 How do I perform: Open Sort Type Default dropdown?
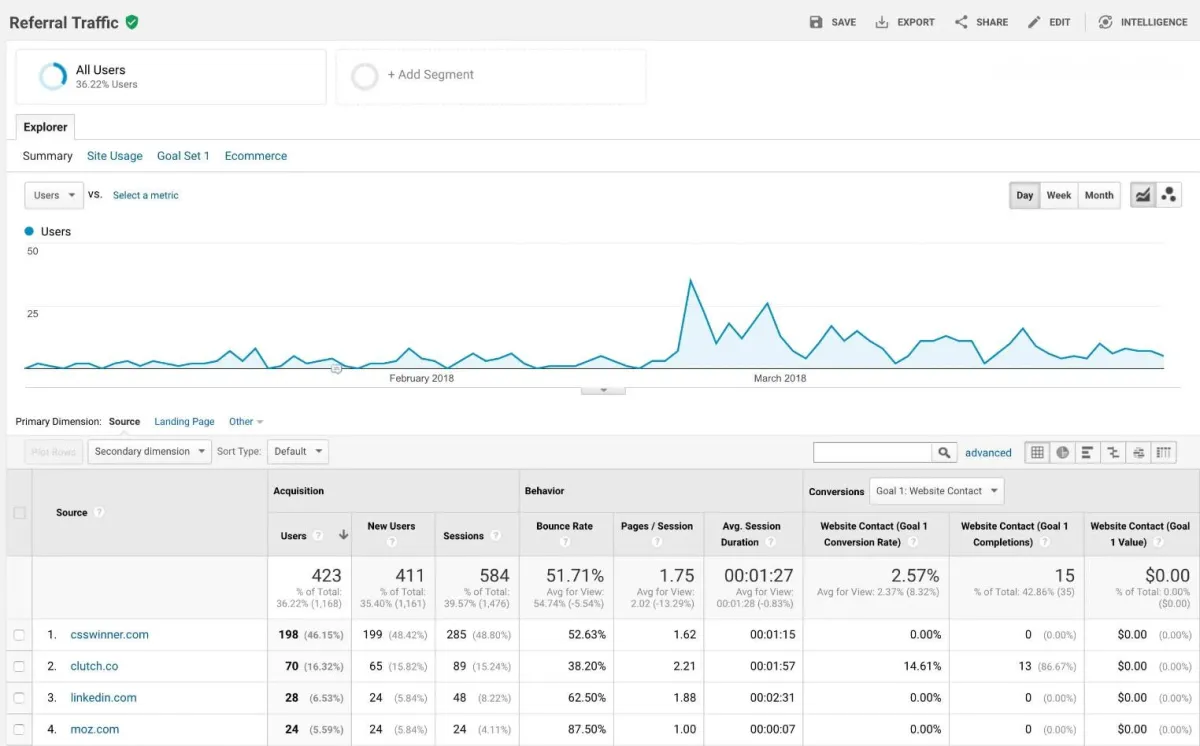298,452
